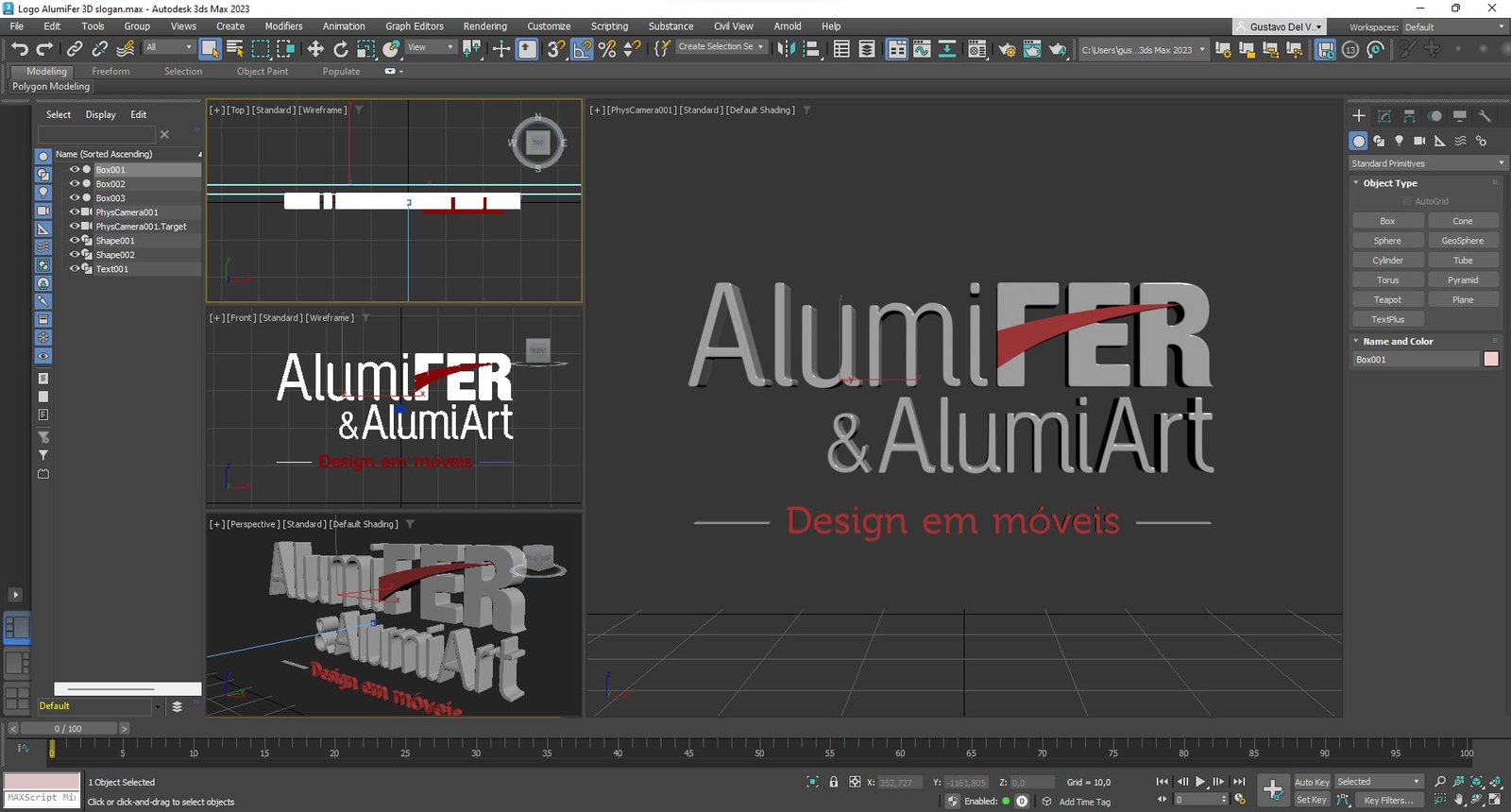Image resolution: width=1511 pixels, height=812 pixels.
Task: Select the Shapes category icon
Action: [x=1379, y=141]
